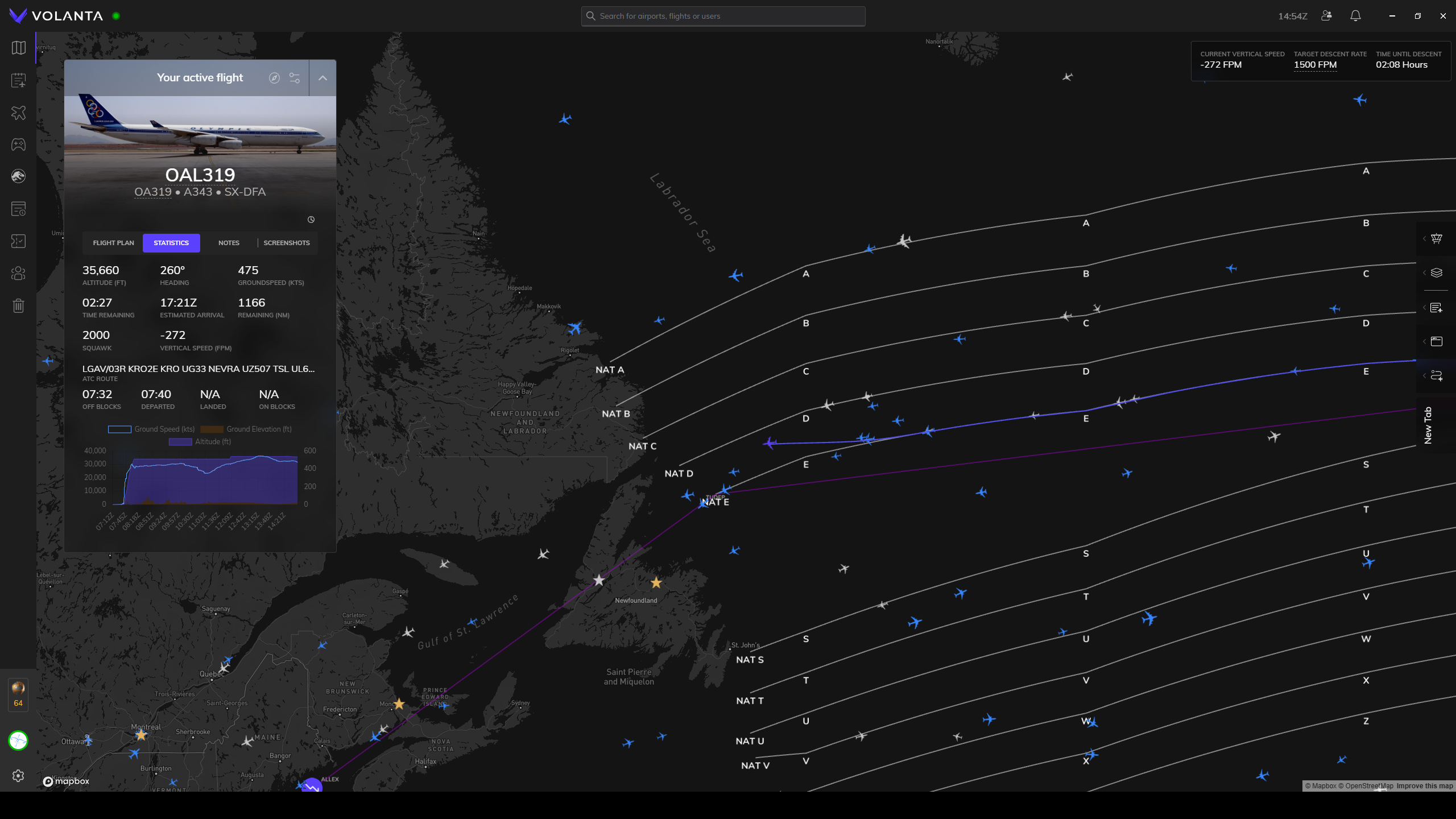Open flight panel settings sliders icon
The height and width of the screenshot is (819, 1456).
(295, 78)
